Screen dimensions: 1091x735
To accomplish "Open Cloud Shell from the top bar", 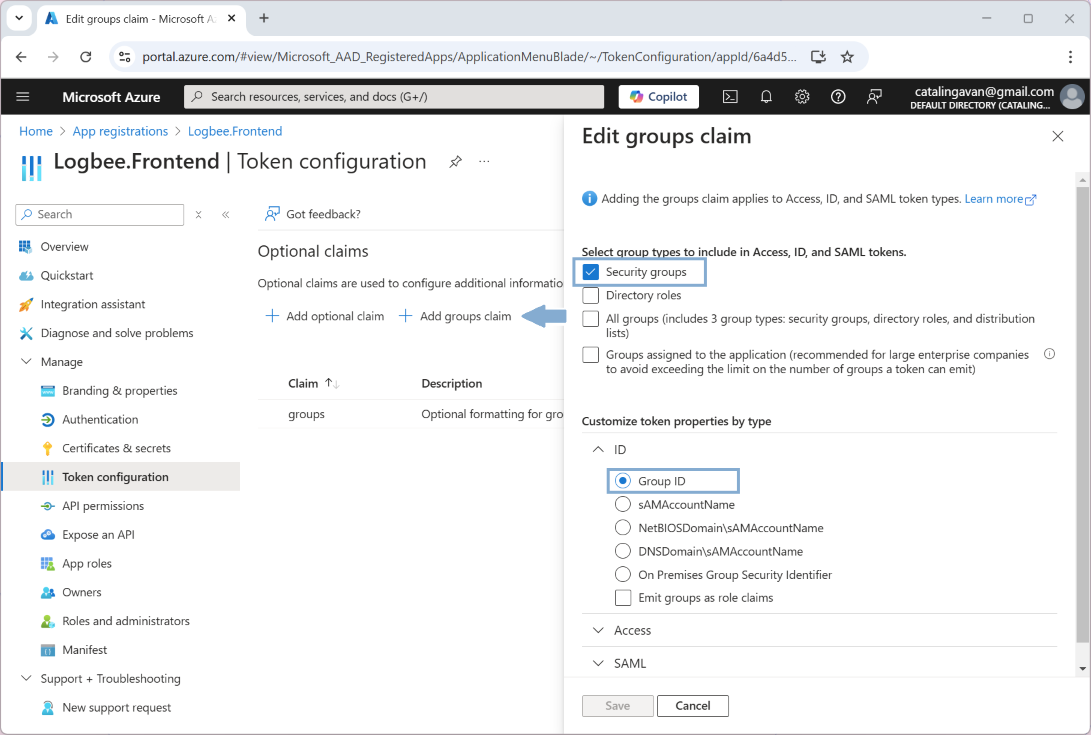I will coord(731,97).
